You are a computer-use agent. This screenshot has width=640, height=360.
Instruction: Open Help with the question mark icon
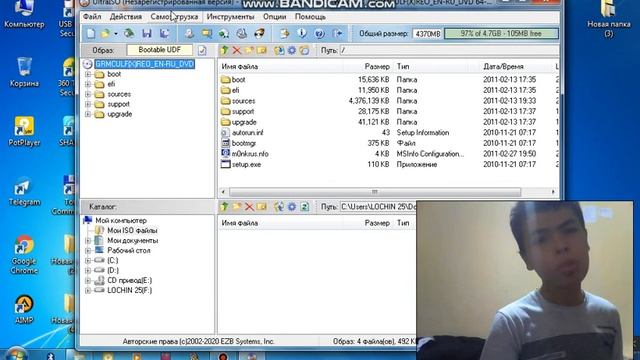(320, 33)
